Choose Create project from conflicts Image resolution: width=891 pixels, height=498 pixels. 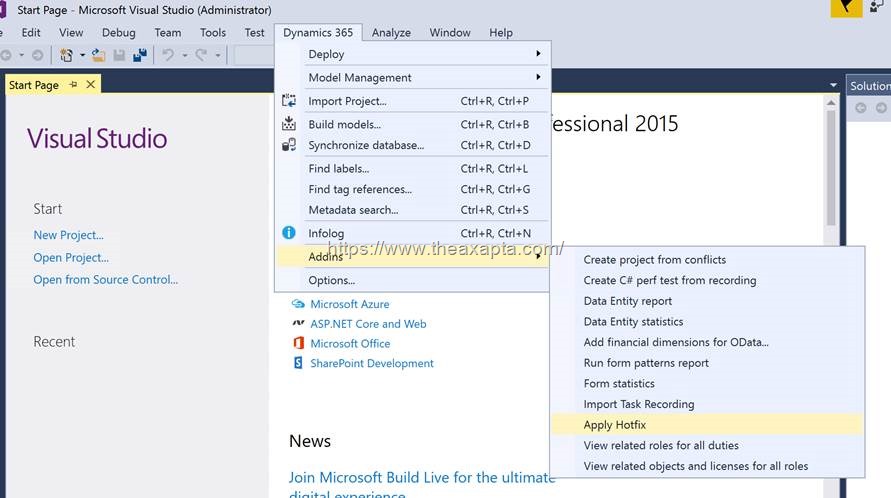[707, 259]
